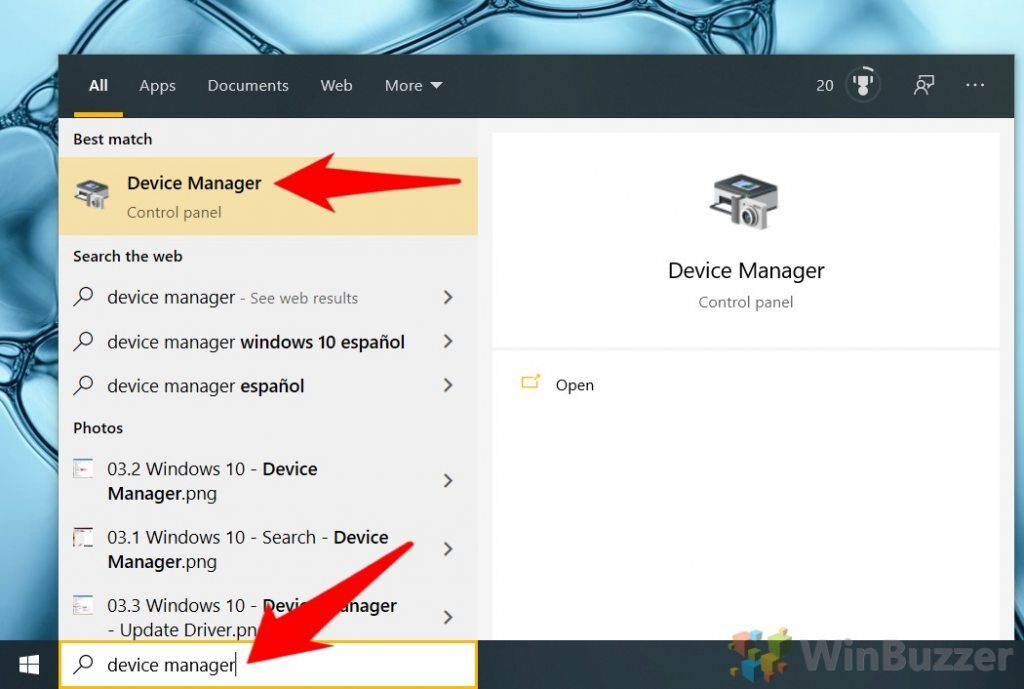1024x689 pixels.
Task: Open the ellipsis options icon at top right
Action: click(975, 85)
